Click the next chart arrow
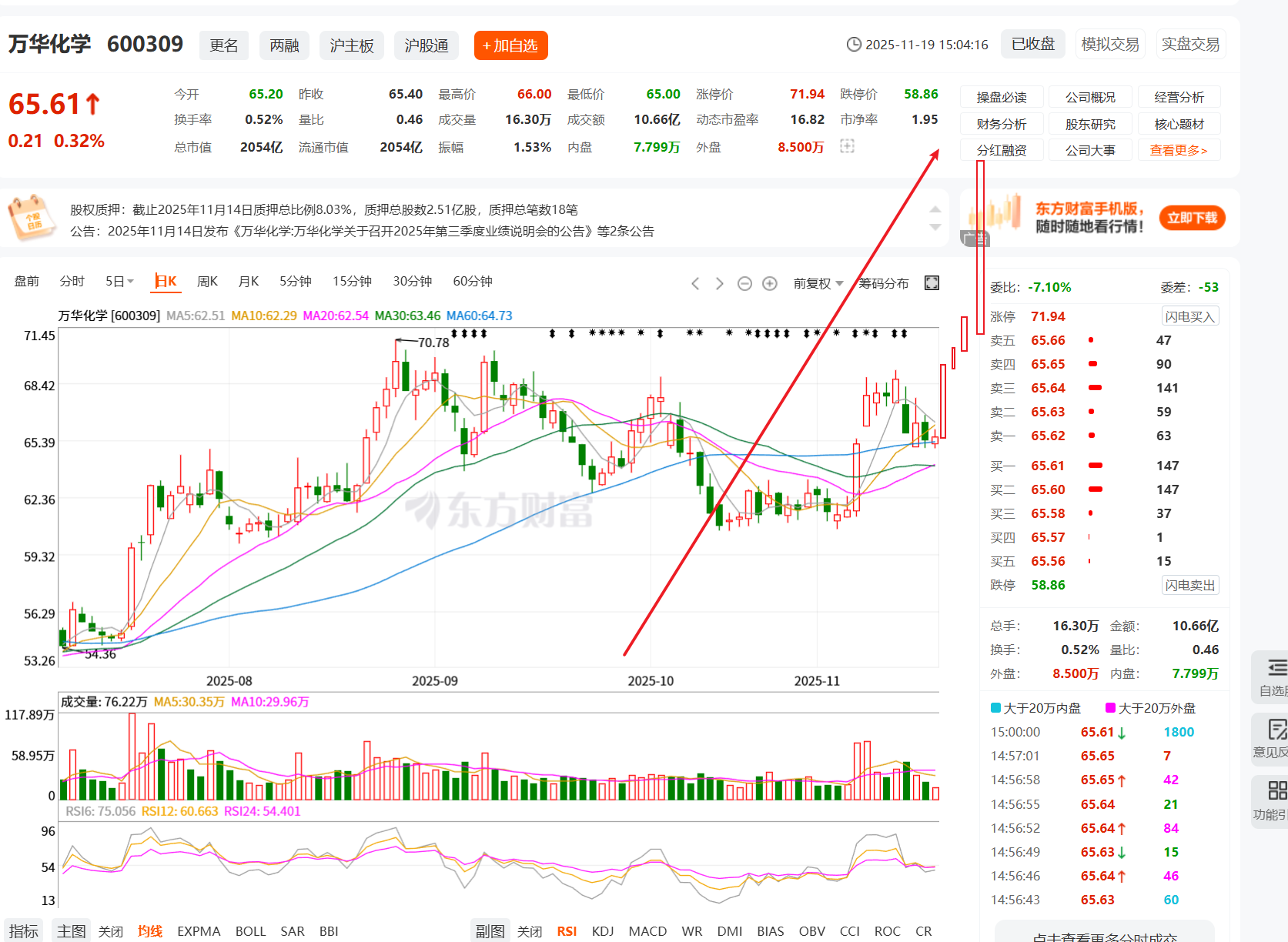 [x=720, y=283]
